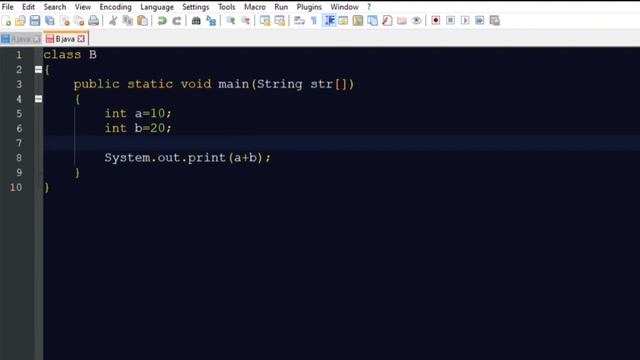640x360 pixels.
Task: Open the Settings menu
Action: pyautogui.click(x=196, y=7)
